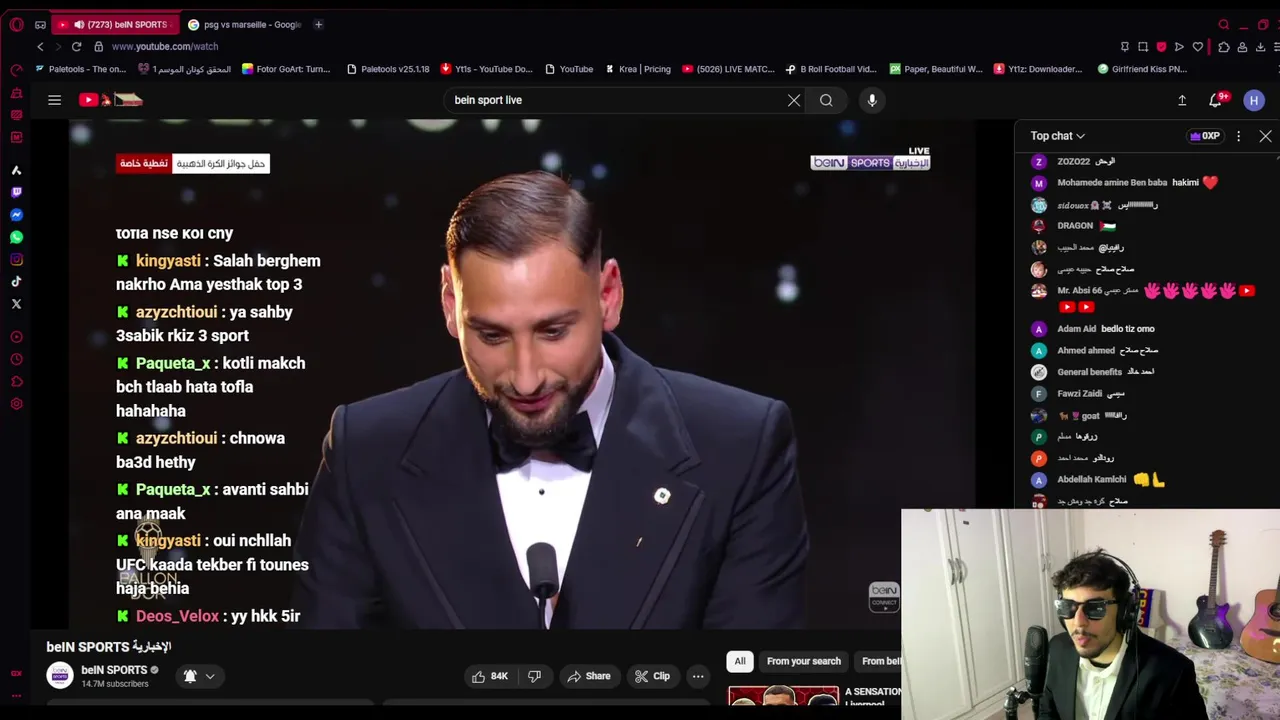Open Facebook Messenger in the sidebar
The image size is (1280, 720).
[16, 215]
